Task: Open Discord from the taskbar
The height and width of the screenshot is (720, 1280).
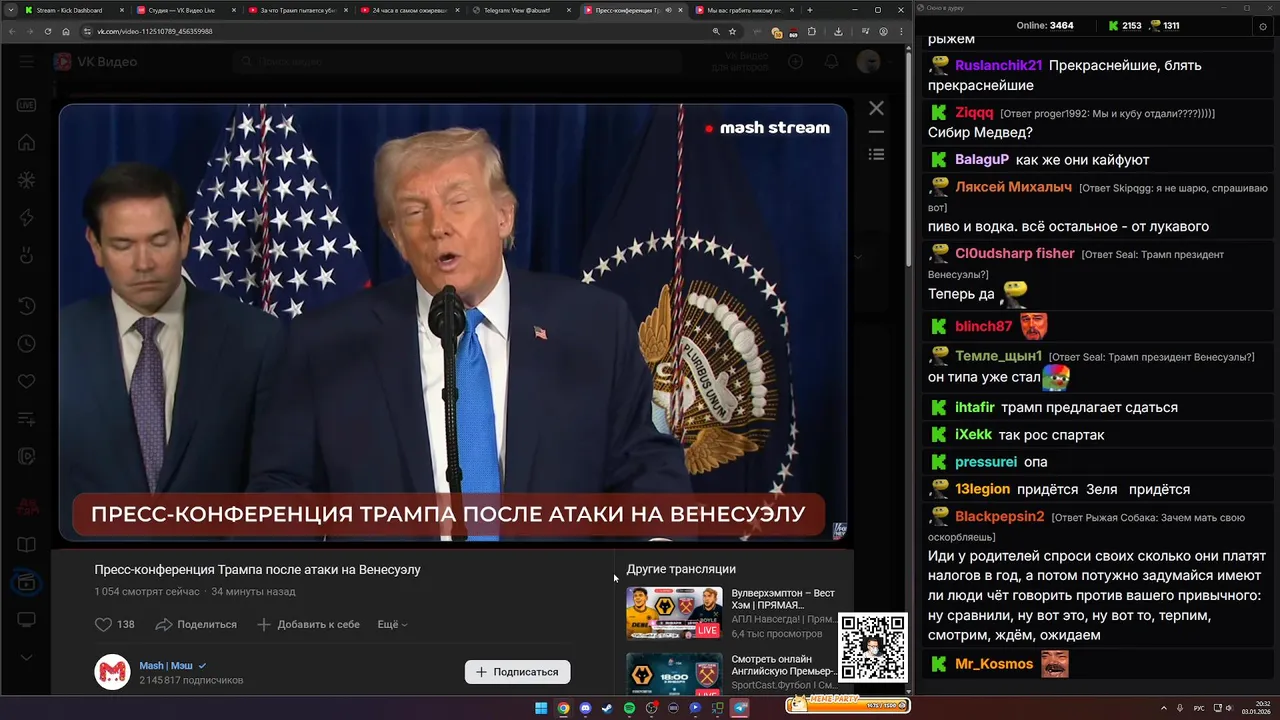Action: click(585, 708)
